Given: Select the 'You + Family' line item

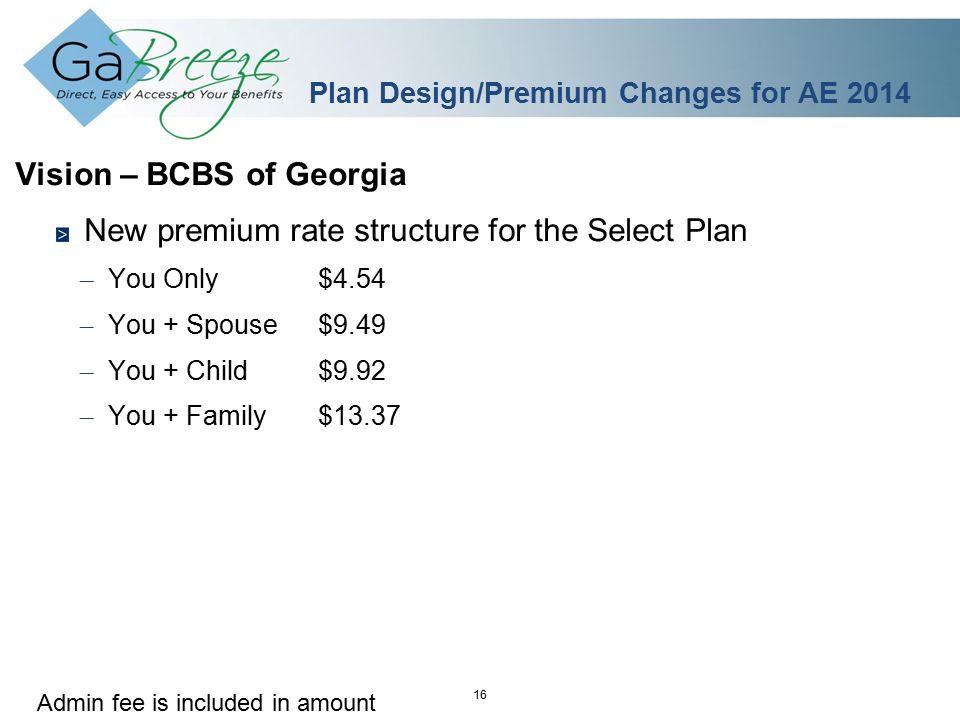Looking at the screenshot, I should pyautogui.click(x=187, y=416).
